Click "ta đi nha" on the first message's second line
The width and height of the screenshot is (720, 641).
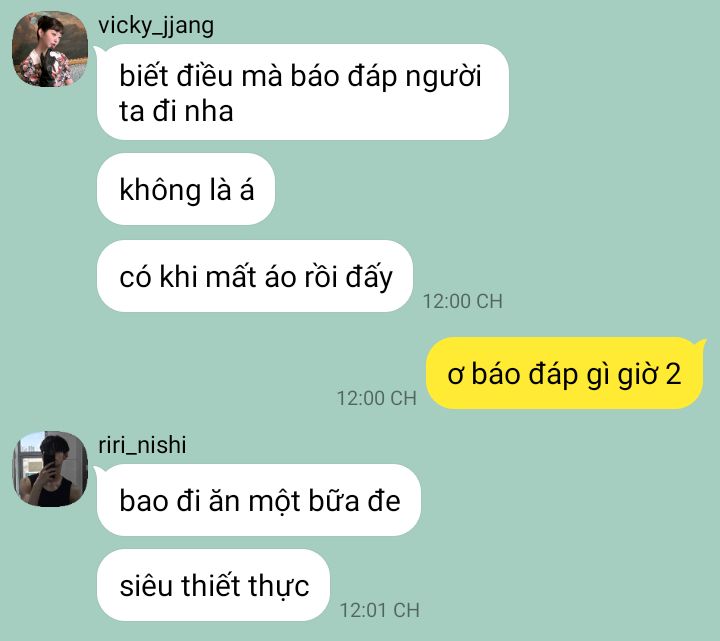pyautogui.click(x=176, y=111)
